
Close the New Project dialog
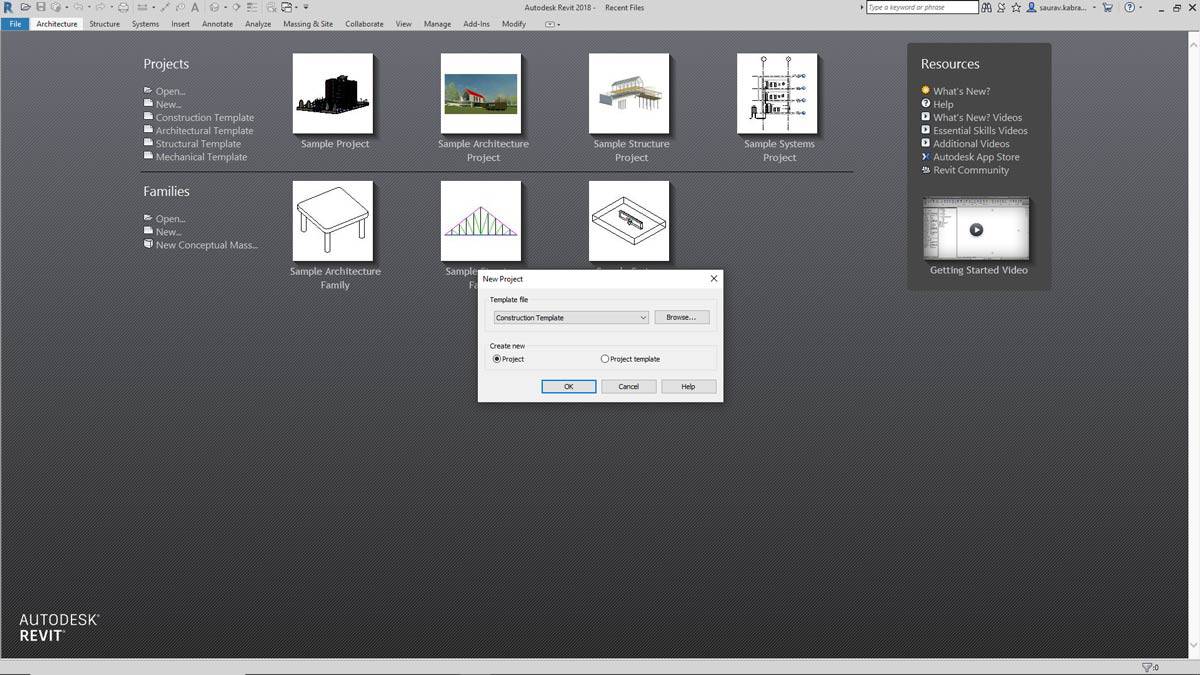[x=713, y=278]
